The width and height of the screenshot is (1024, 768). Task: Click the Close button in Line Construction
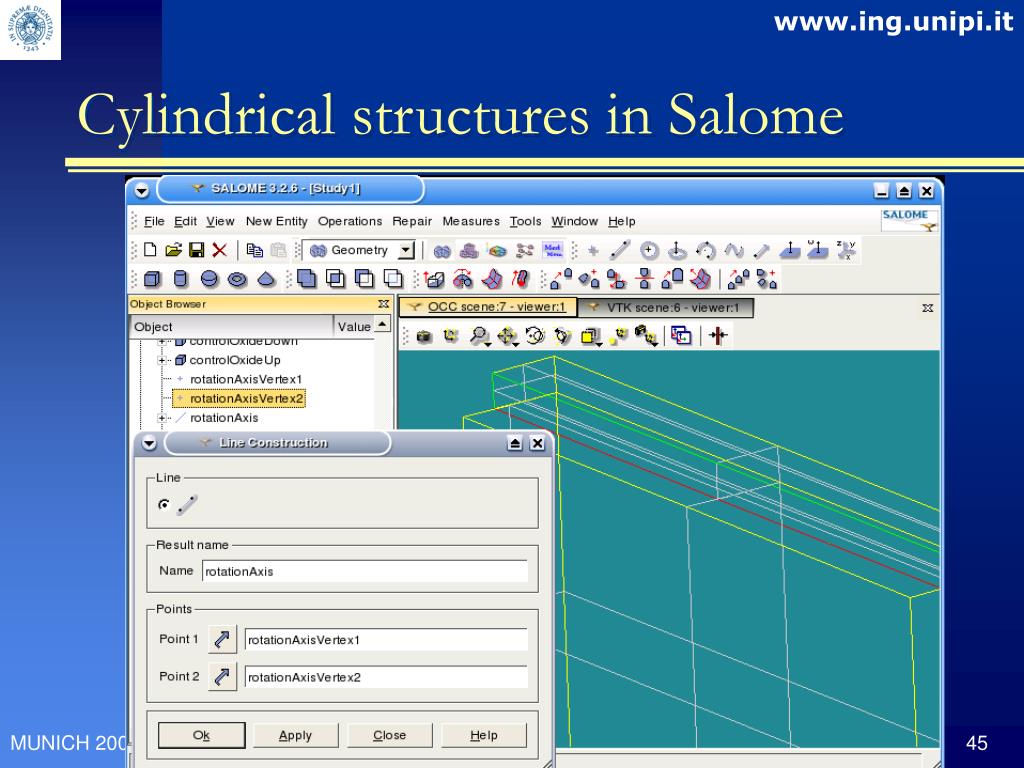pyautogui.click(x=390, y=735)
